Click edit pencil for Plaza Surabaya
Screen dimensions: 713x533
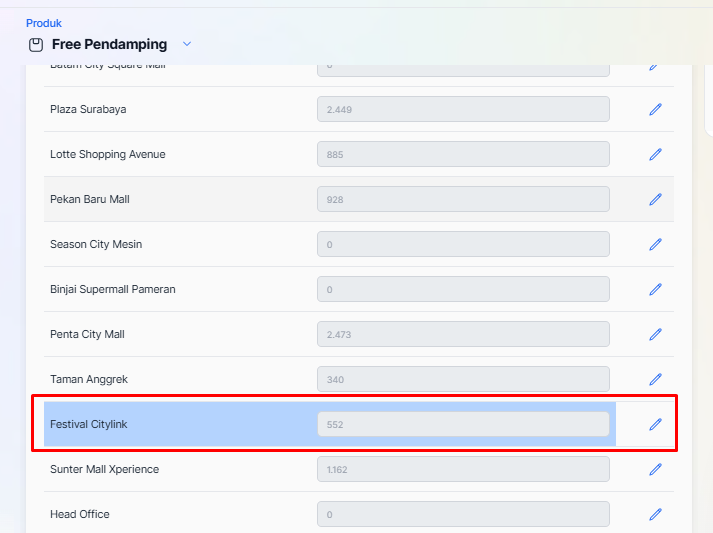pyautogui.click(x=655, y=109)
